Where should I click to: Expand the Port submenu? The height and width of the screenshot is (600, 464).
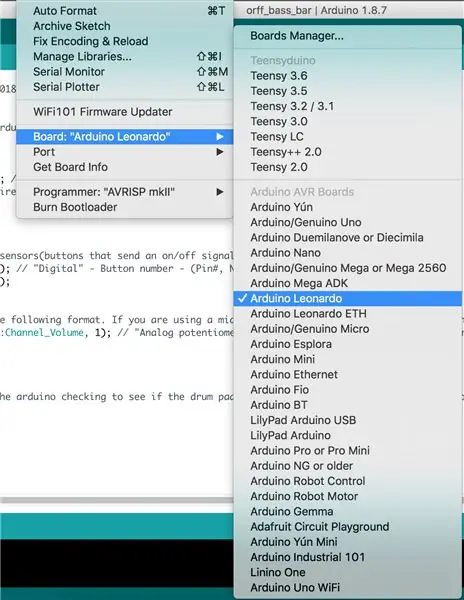click(x=124, y=152)
